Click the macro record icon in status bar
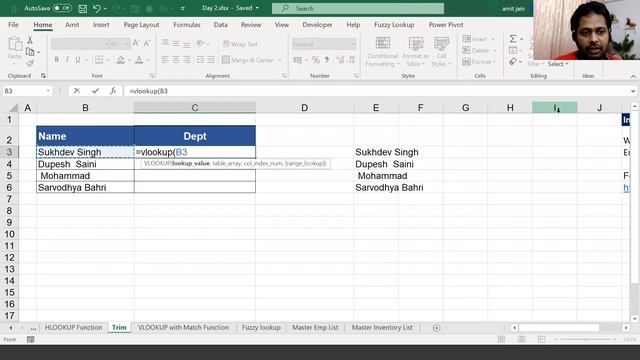Screen dimensions: 640x360 (x=31, y=339)
